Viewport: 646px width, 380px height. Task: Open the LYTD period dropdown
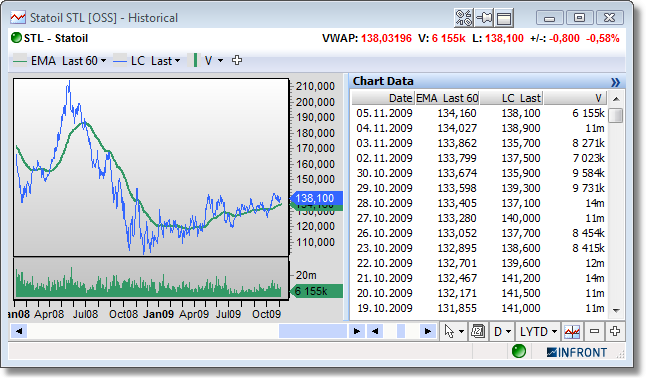[538, 331]
